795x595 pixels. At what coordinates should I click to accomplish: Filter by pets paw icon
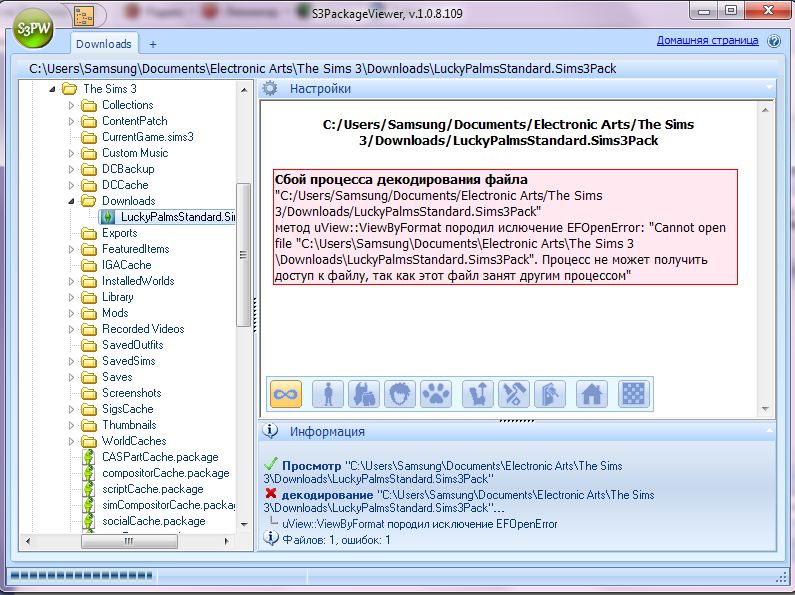[x=436, y=394]
